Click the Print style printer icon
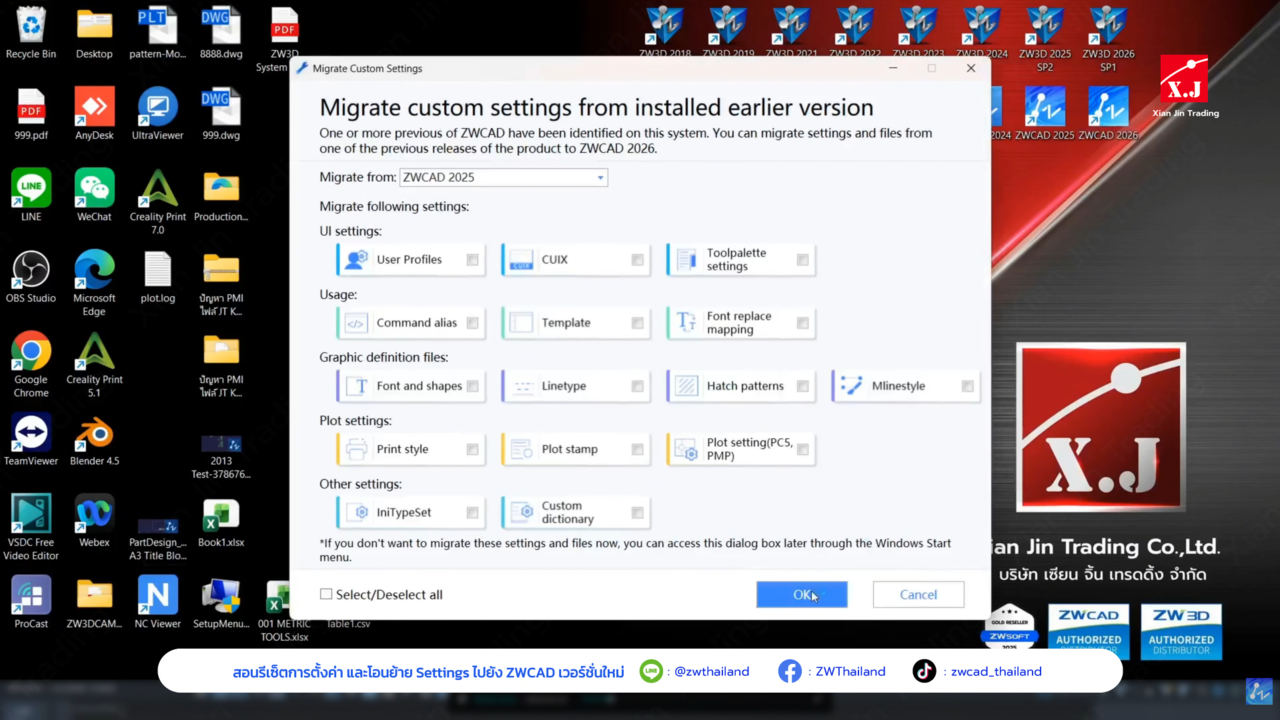The width and height of the screenshot is (1280, 720). (356, 450)
